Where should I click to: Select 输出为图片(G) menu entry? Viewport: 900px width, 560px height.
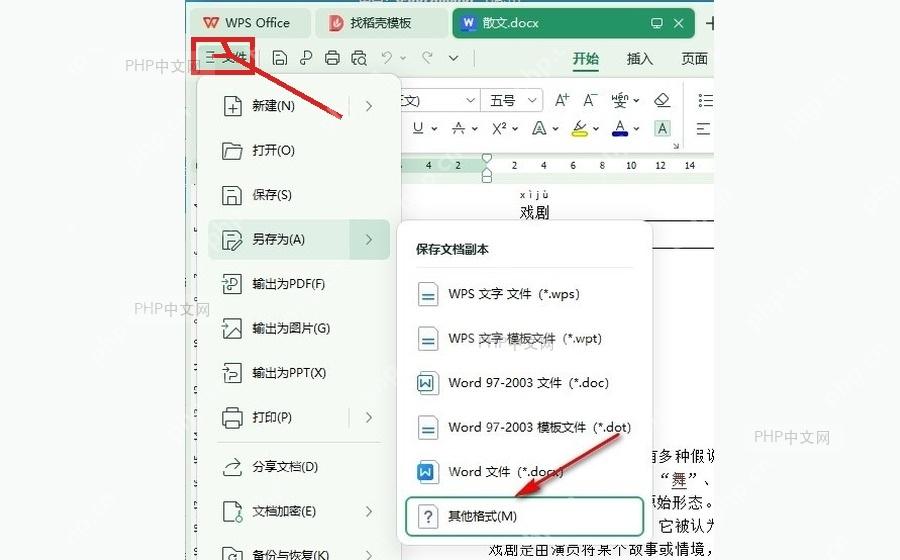point(299,328)
